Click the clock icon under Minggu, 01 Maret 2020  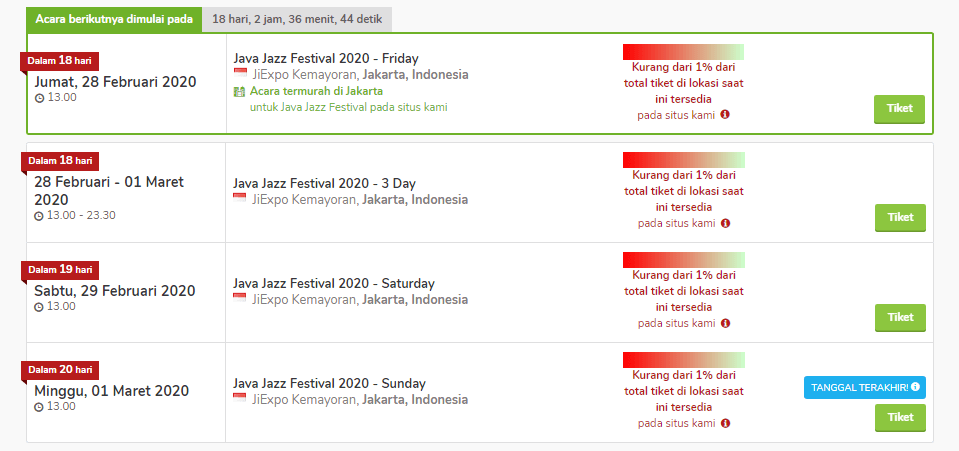[x=39, y=407]
